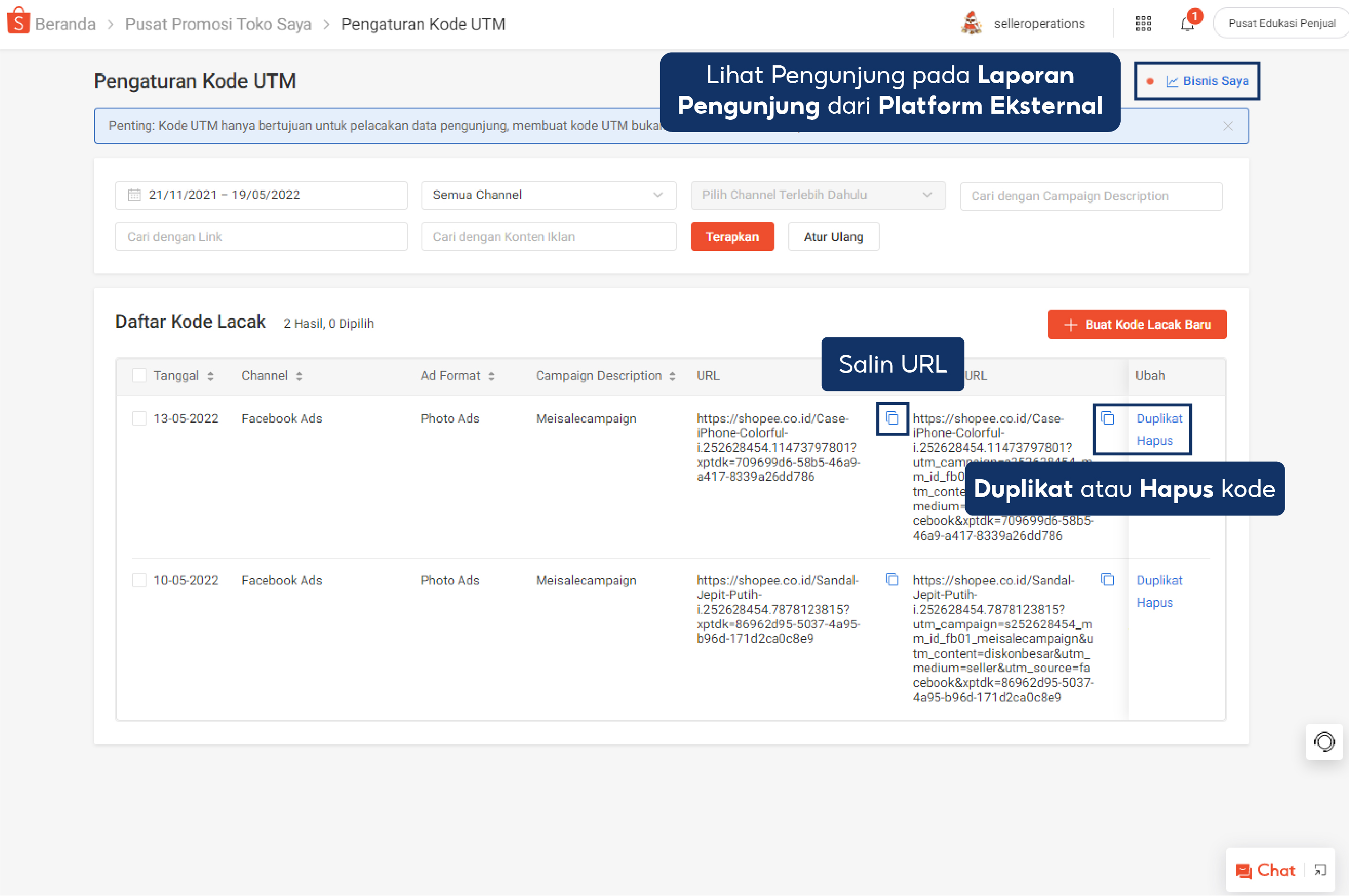Copy the Sandal-Jepit-Putih UTM URL
Viewport: 1349px width, 896px height.
point(1107,579)
